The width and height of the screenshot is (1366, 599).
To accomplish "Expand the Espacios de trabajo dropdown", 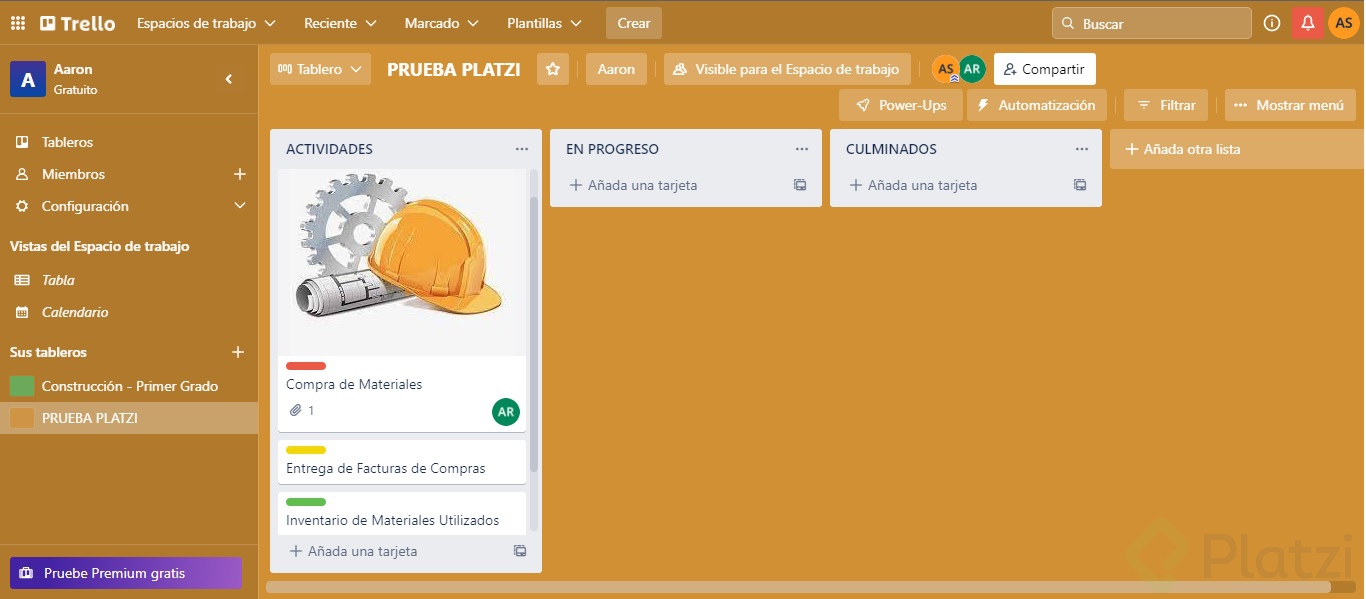I will [206, 22].
